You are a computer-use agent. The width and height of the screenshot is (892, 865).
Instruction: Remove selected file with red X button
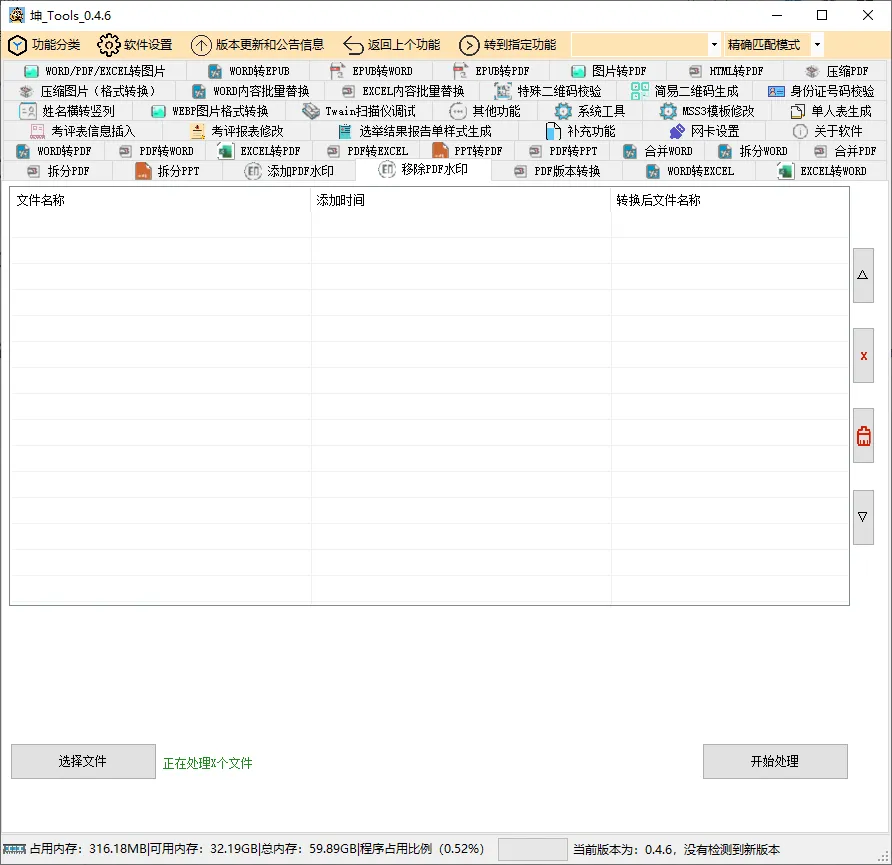pos(863,355)
